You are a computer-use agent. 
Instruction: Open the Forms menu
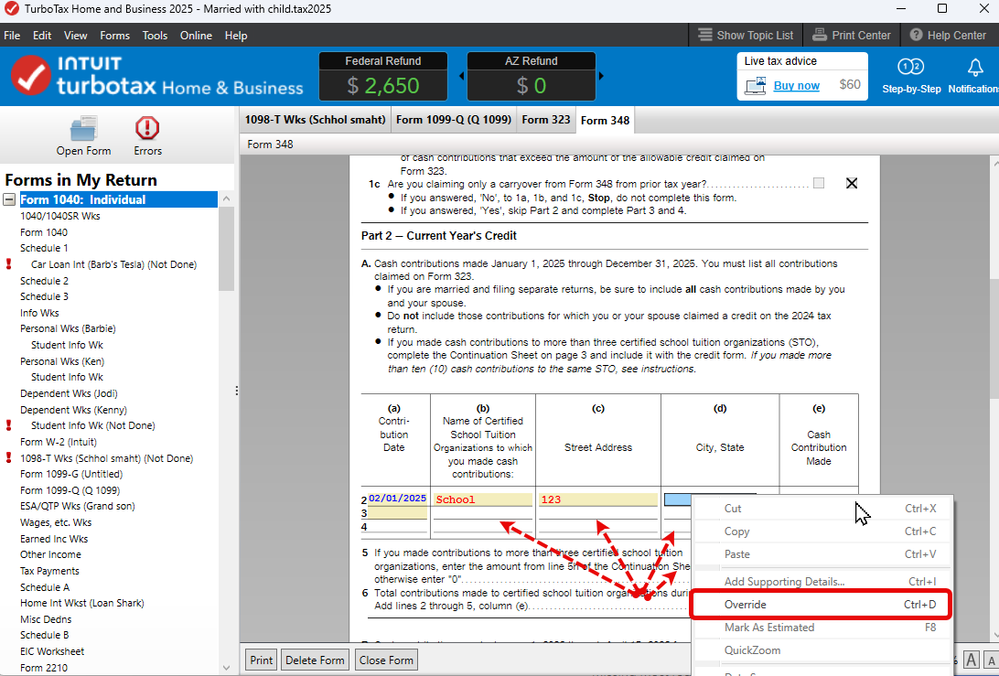115,36
